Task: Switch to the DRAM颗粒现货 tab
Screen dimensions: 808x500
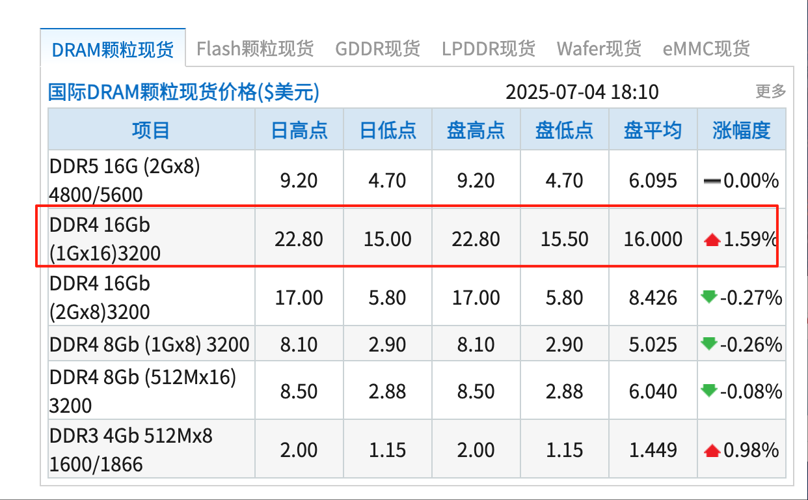Action: point(113,49)
